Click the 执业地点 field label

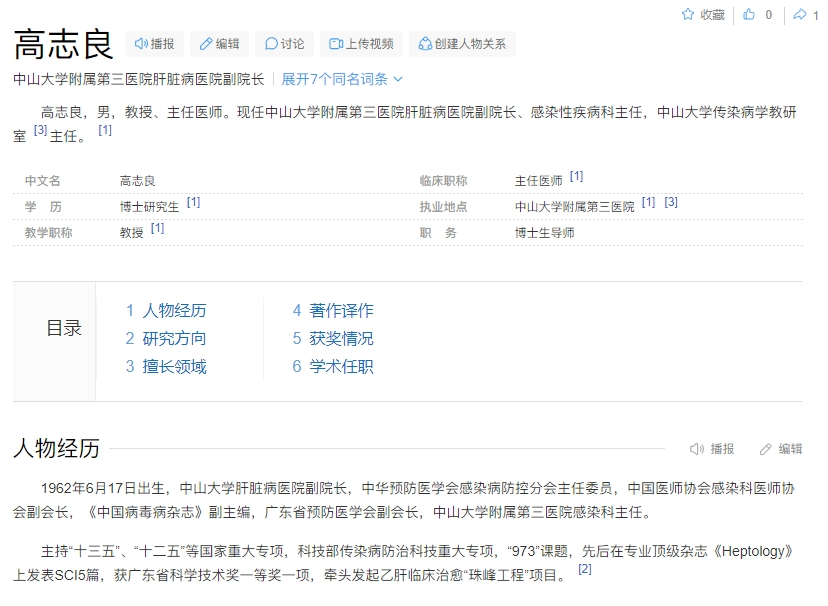(x=444, y=207)
